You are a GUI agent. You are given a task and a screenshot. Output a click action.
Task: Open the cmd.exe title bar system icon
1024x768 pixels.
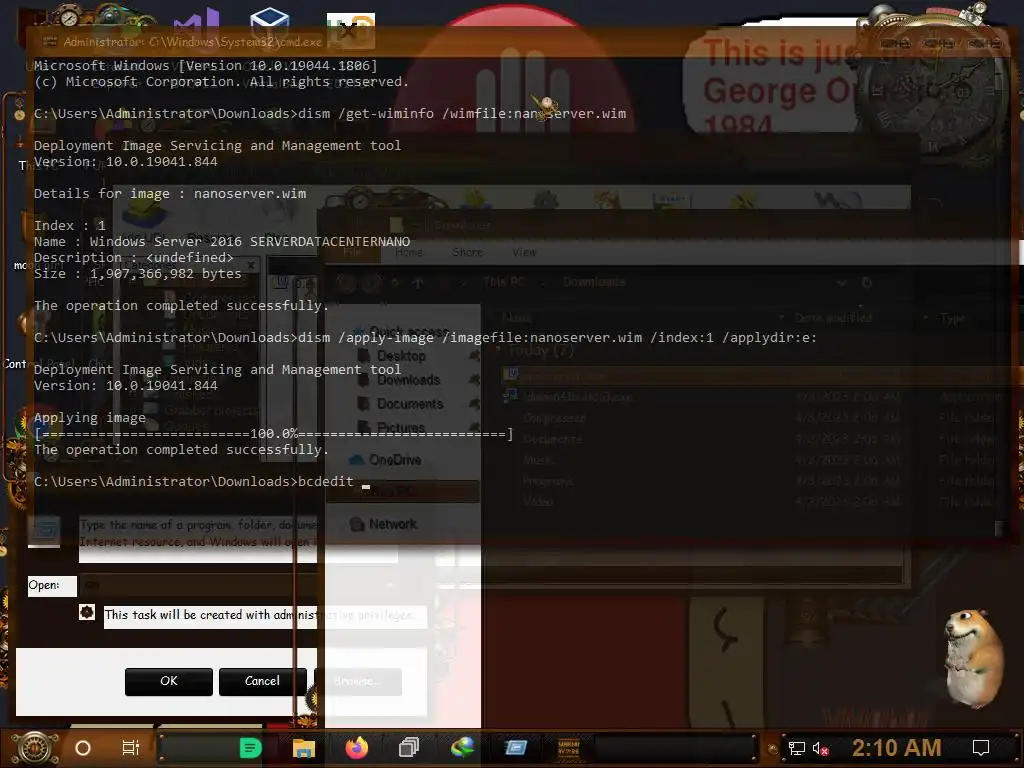50,41
